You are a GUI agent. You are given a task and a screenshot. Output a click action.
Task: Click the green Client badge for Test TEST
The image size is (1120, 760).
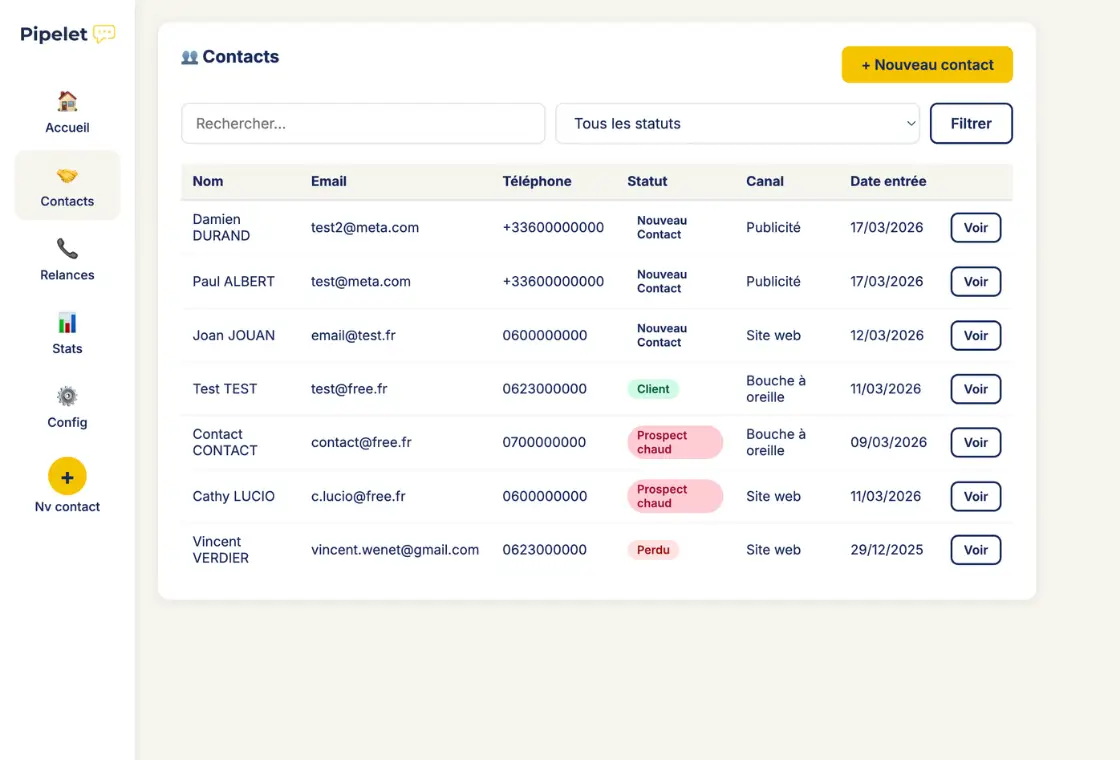click(653, 388)
